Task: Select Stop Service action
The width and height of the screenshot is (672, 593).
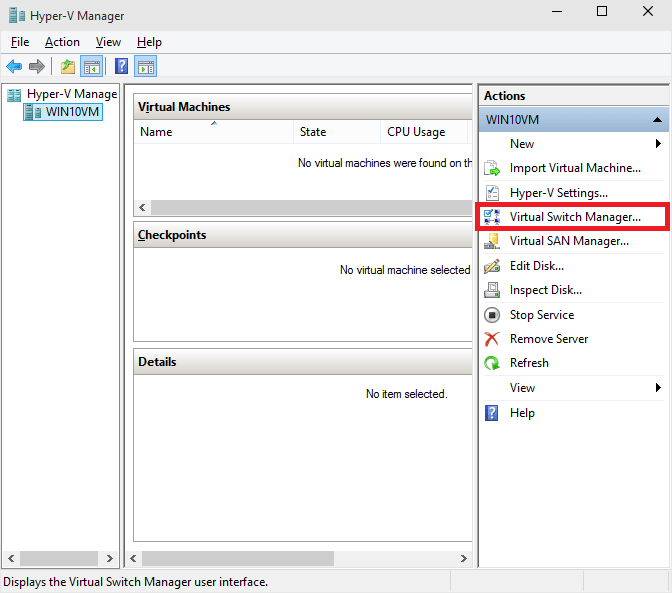Action: 542,315
